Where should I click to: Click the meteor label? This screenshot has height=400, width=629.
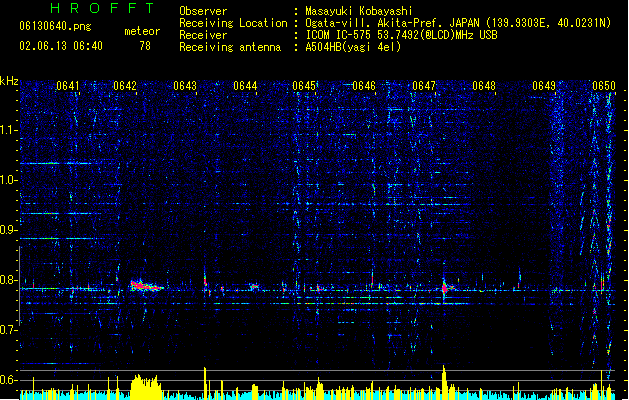pyautogui.click(x=142, y=31)
